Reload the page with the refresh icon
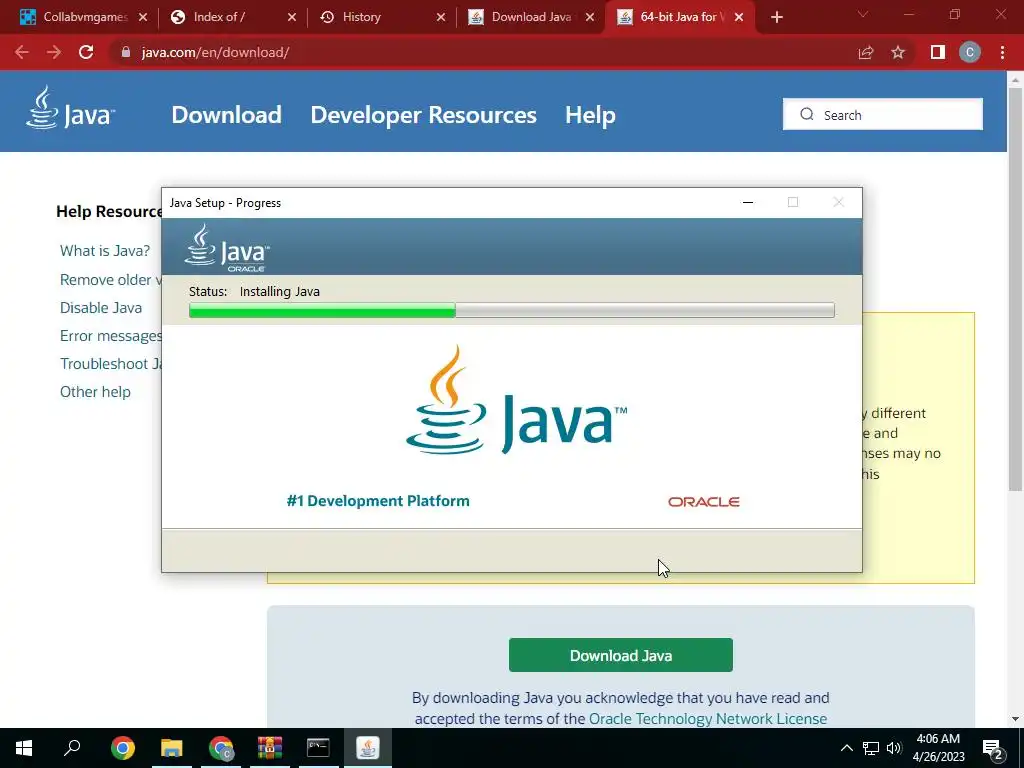Viewport: 1024px width, 768px height. click(86, 52)
